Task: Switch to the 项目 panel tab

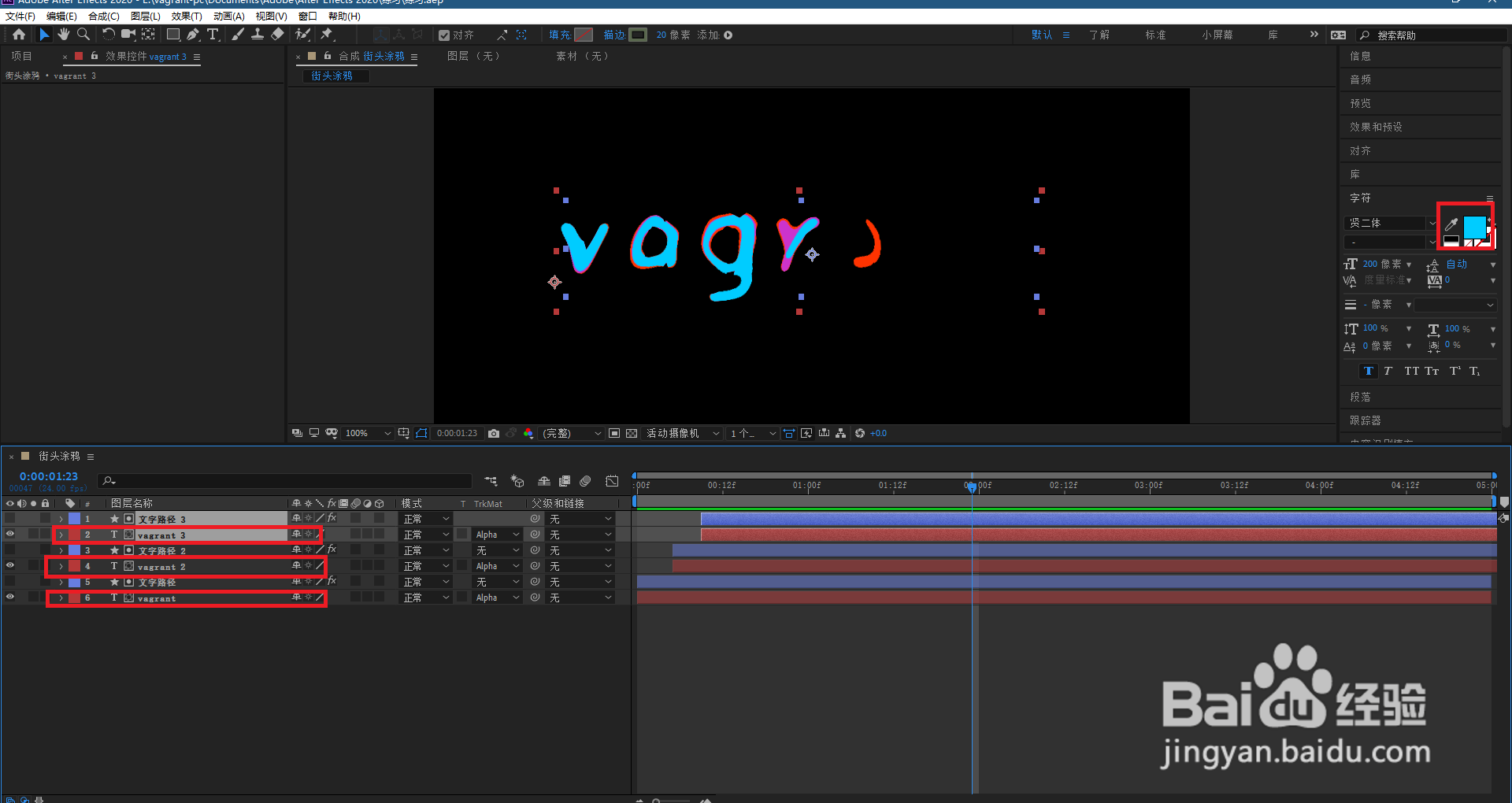Action: coord(22,56)
